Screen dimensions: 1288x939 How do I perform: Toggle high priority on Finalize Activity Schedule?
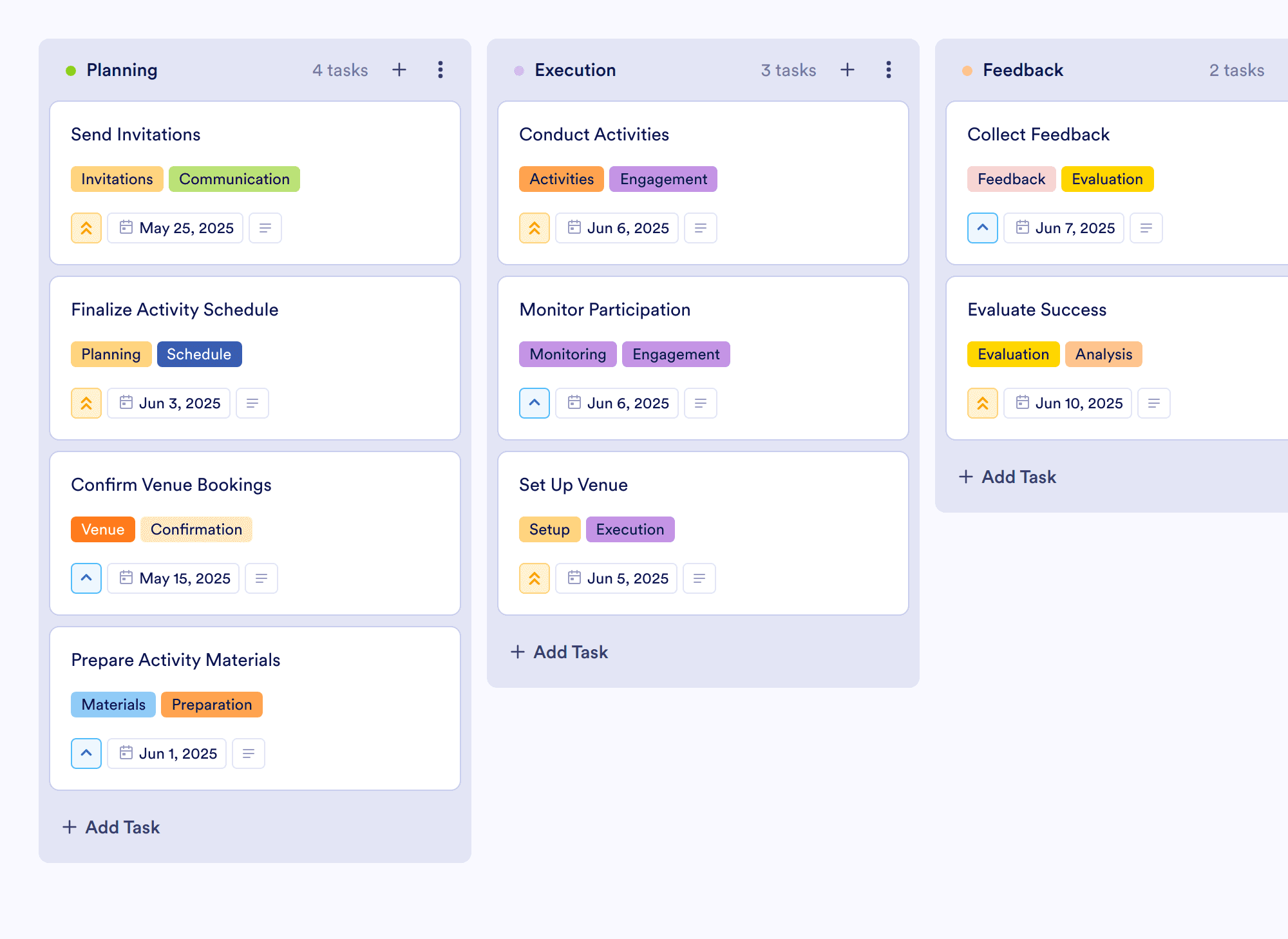(x=86, y=403)
